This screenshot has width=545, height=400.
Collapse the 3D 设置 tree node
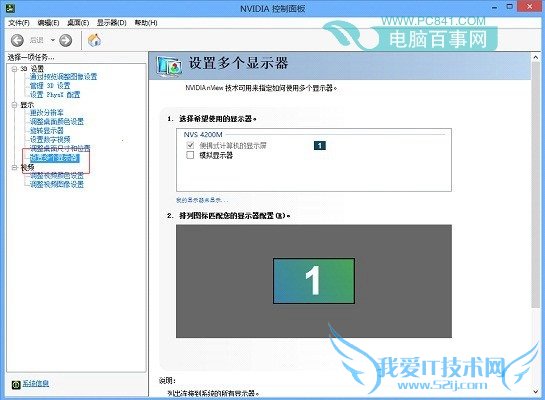click(x=14, y=69)
